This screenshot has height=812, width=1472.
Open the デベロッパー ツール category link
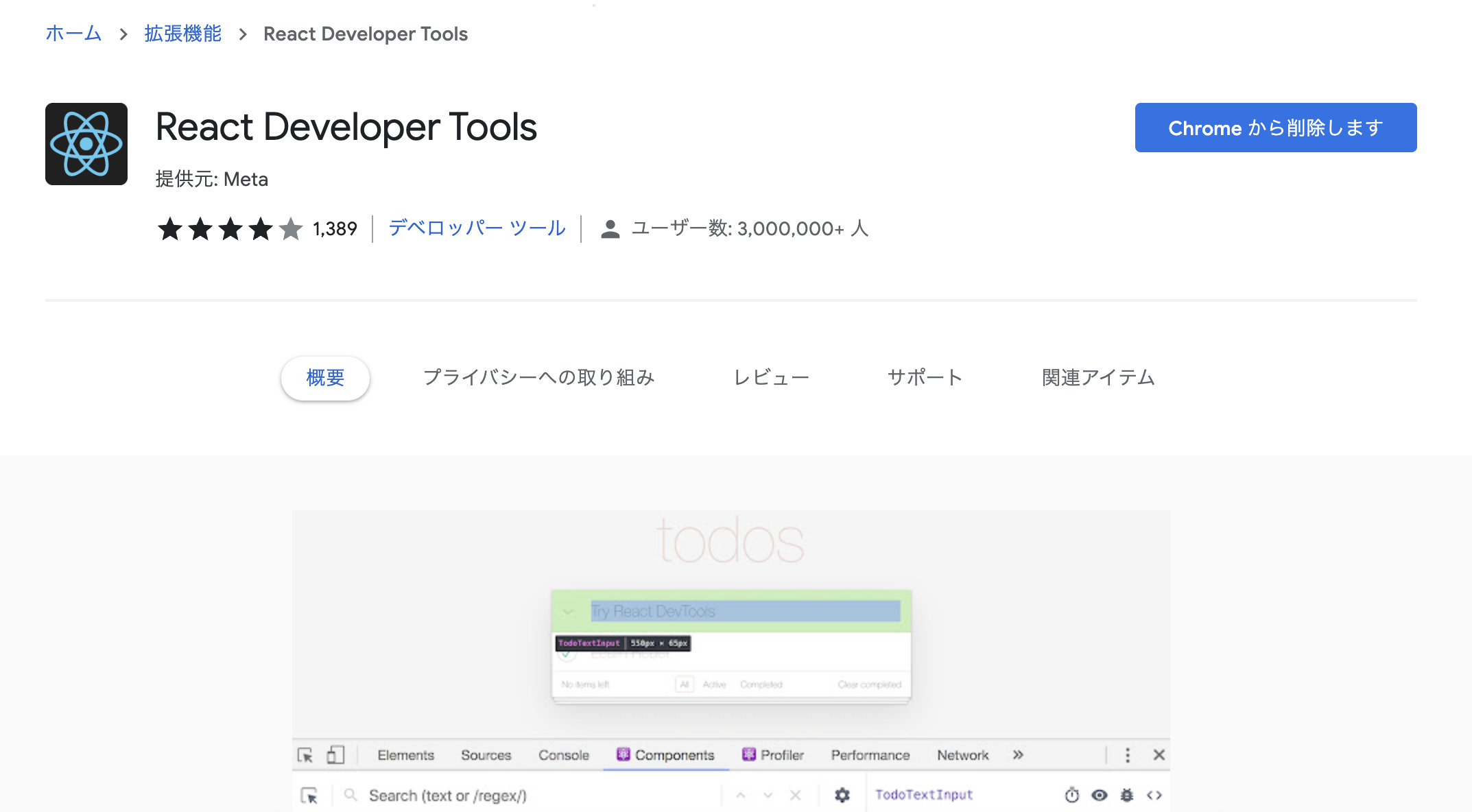click(x=477, y=228)
